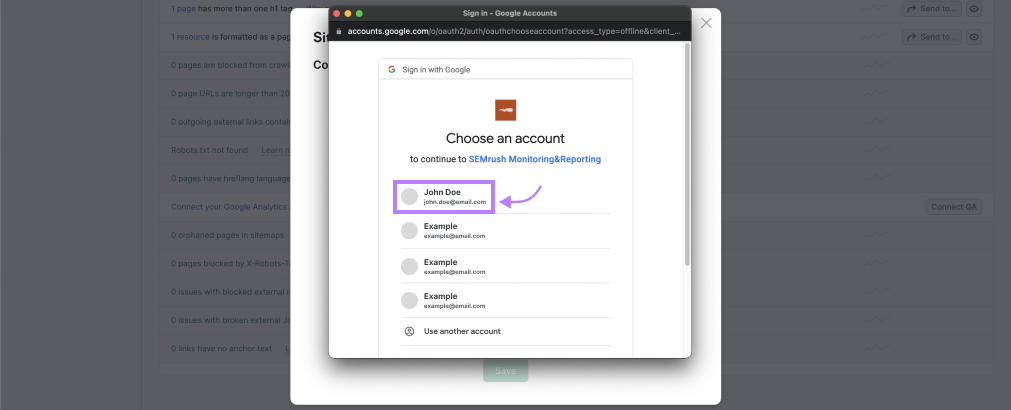Image resolution: width=1011 pixels, height=410 pixels.
Task: Click the green Save button
Action: click(505, 371)
